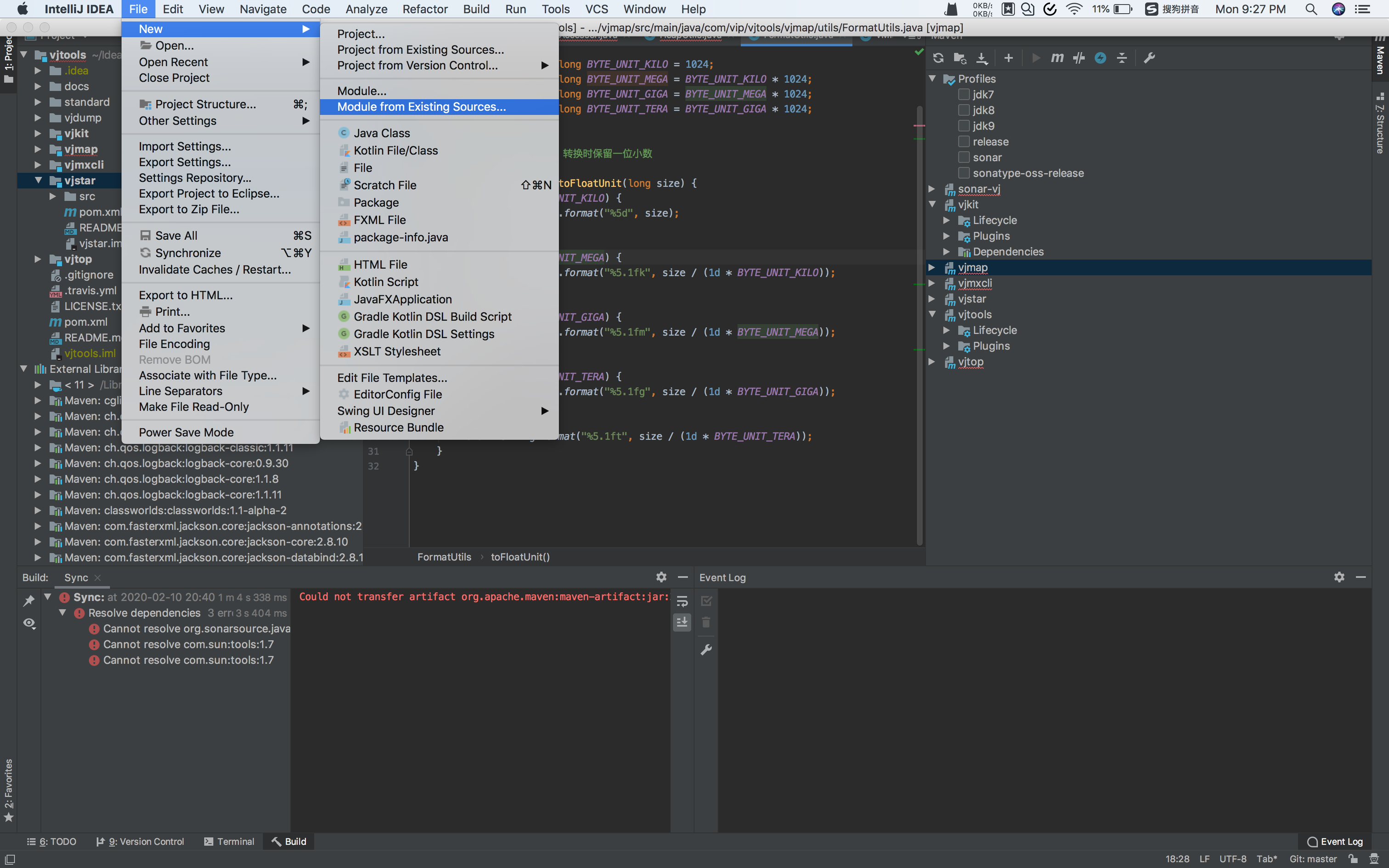Expand vjkit Dependencies node
The image size is (1389, 868).
click(947, 252)
